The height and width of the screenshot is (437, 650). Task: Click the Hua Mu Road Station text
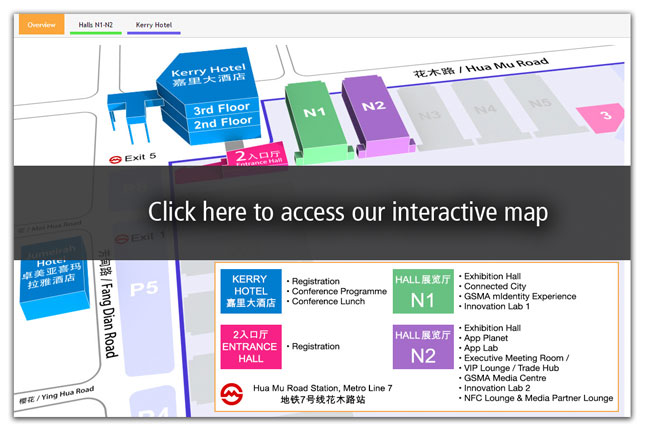[323, 388]
